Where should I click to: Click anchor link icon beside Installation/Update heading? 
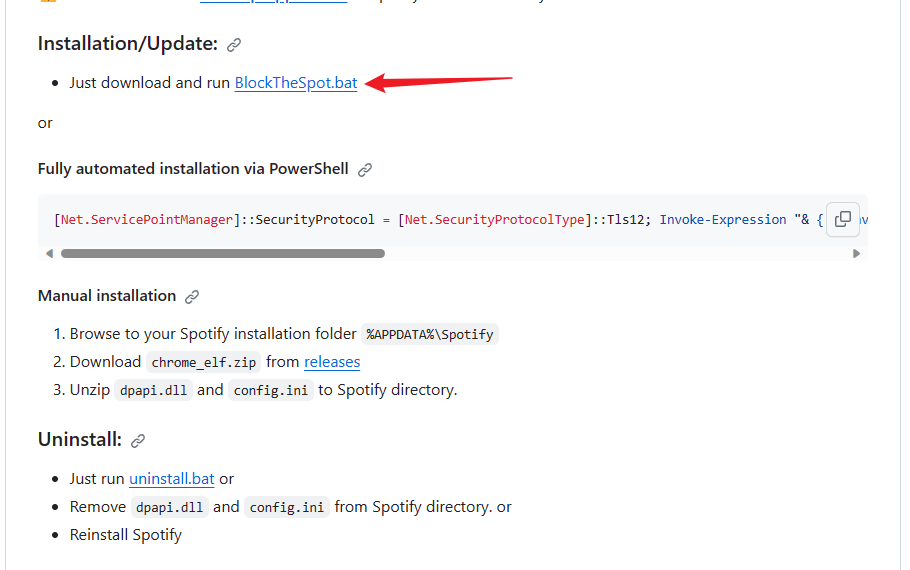point(234,44)
